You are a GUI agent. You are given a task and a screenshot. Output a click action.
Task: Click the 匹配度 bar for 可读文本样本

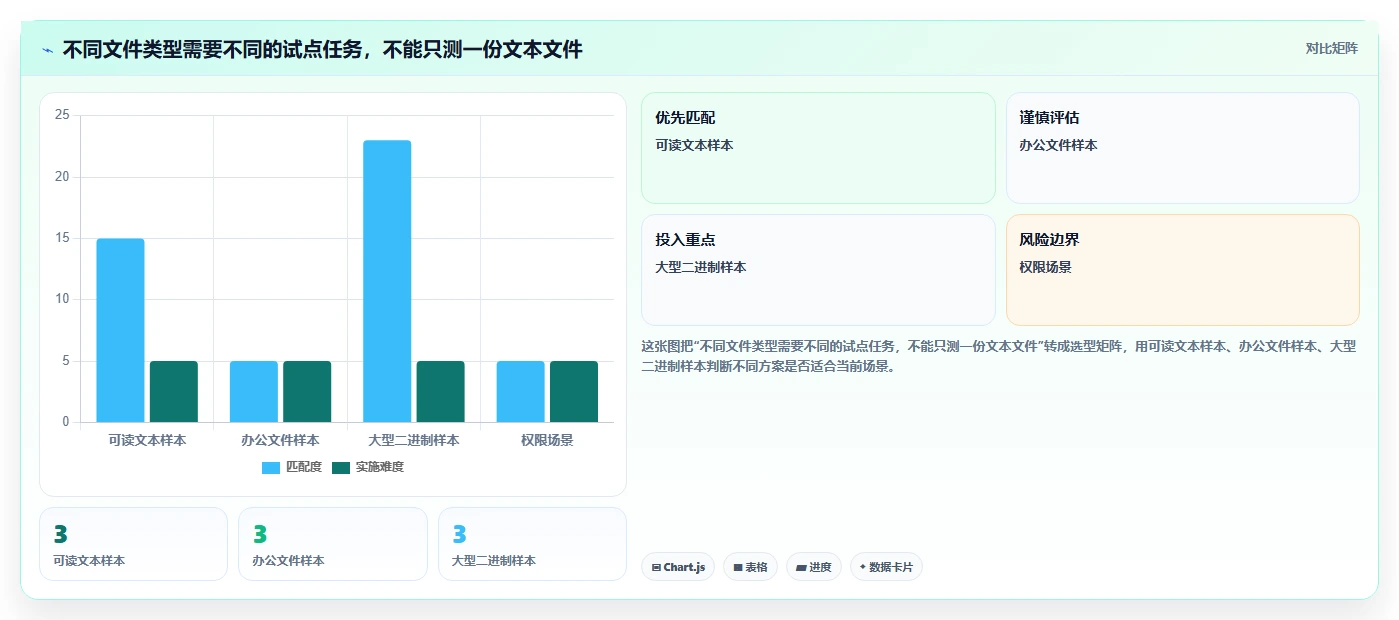click(120, 330)
